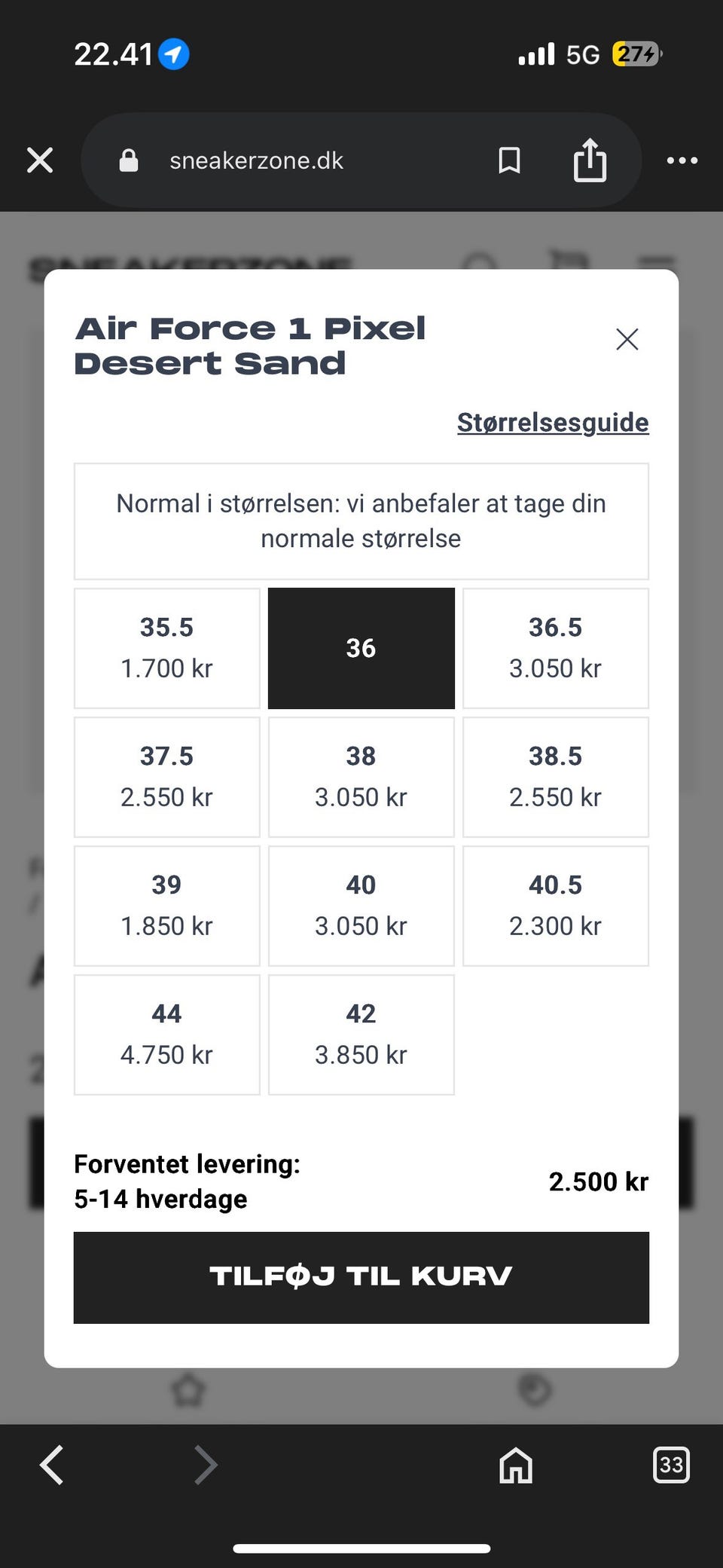Select size 44 for 4.750 kr
The height and width of the screenshot is (1568, 723).
tap(166, 1035)
